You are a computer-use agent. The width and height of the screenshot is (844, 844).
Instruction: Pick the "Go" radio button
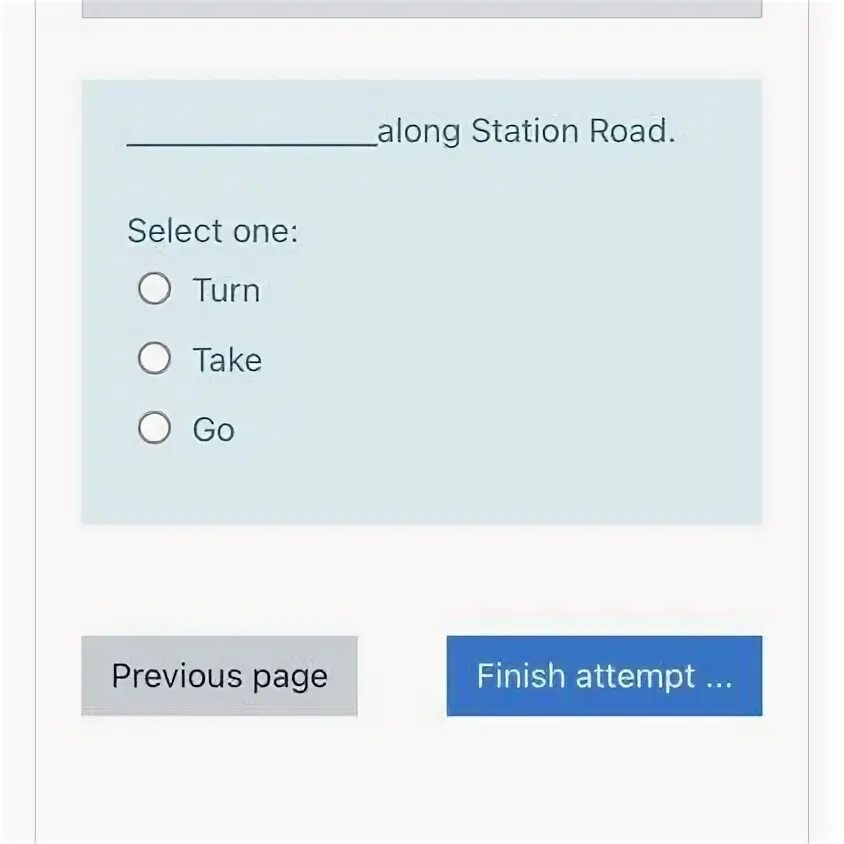154,427
